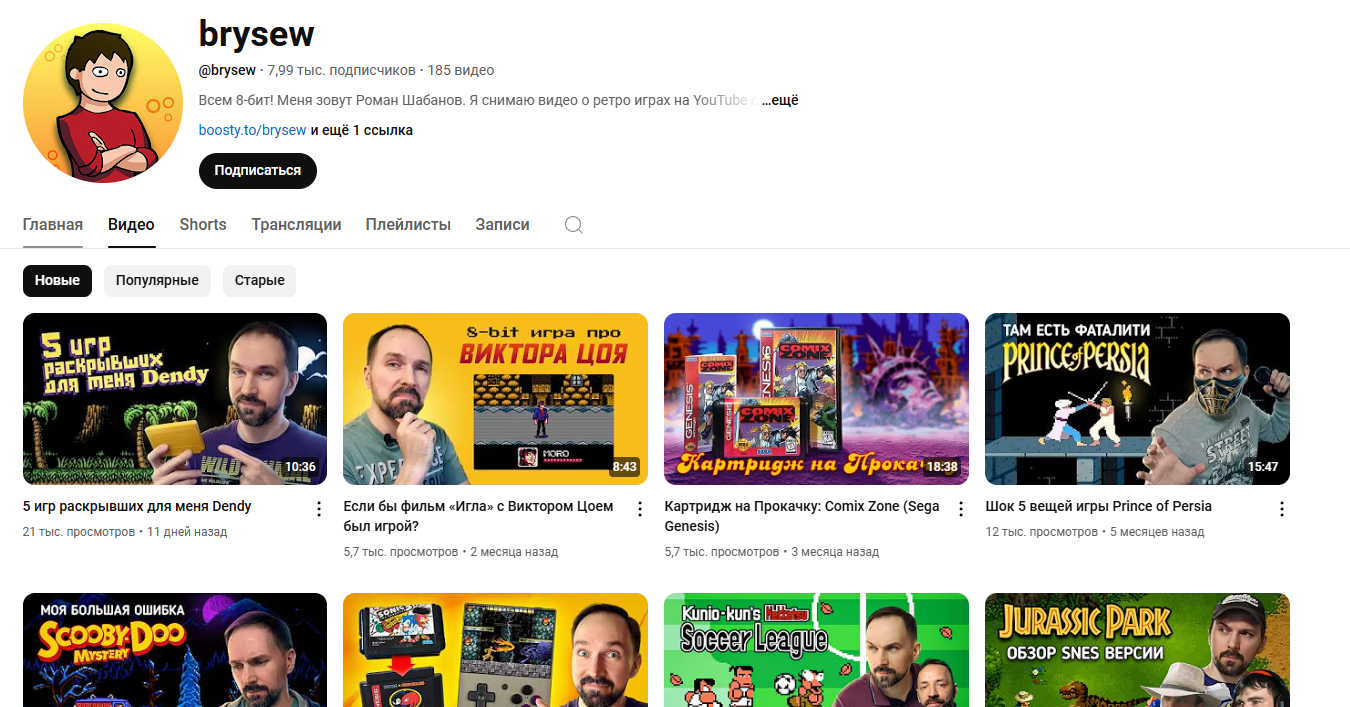The height and width of the screenshot is (707, 1350).
Task: Open options menu for '5 игр раскрывших для меня Dendy'
Action: tap(319, 509)
